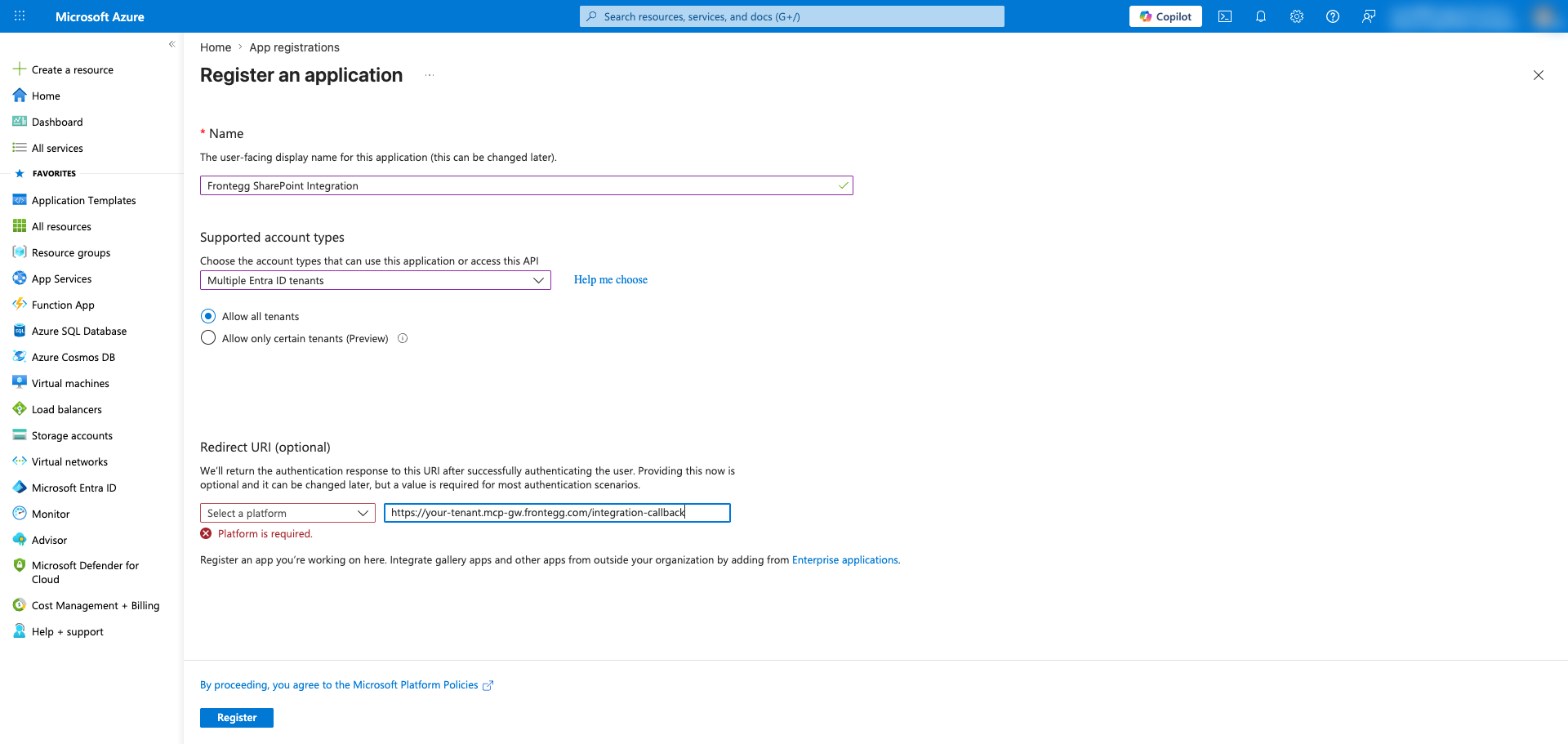Open the Enterprise applications link
1568x744 pixels.
pos(845,560)
